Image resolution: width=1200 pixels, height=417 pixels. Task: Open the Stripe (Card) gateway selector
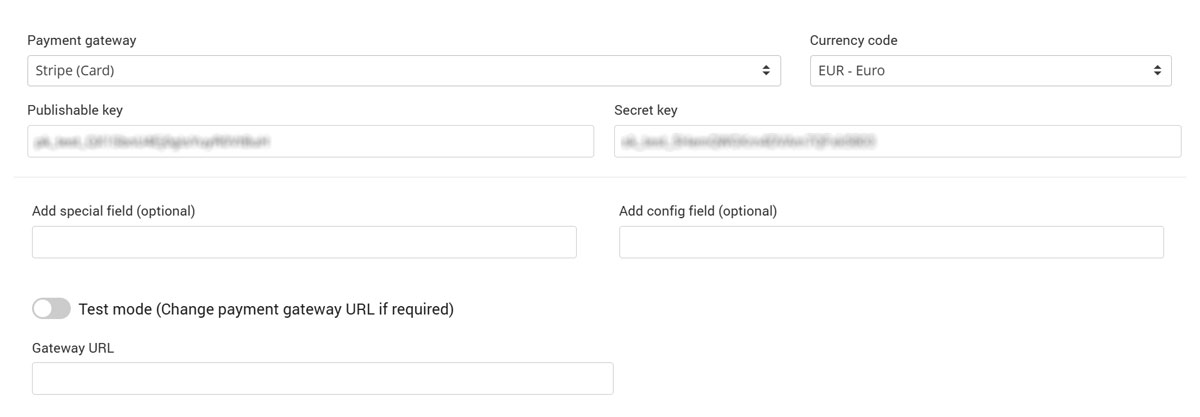tap(400, 71)
